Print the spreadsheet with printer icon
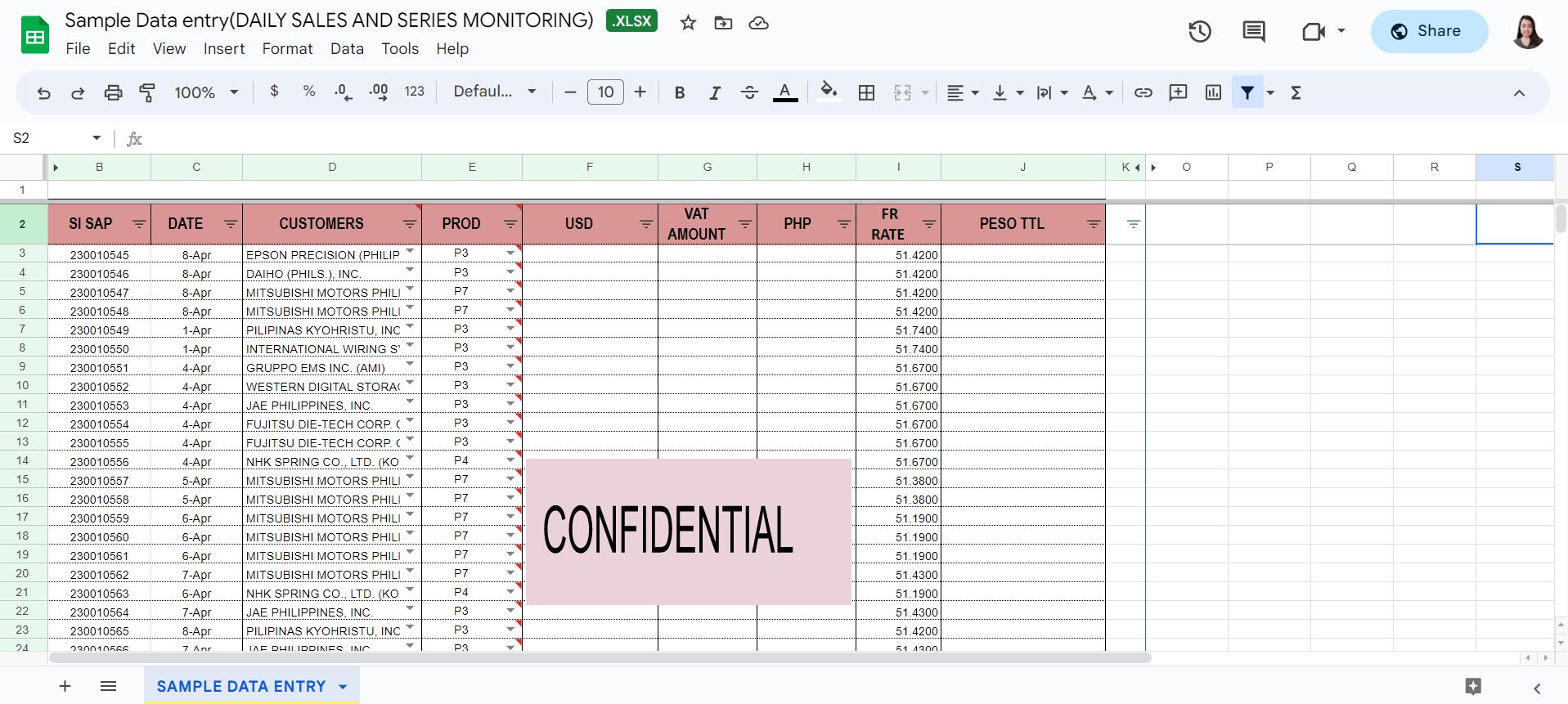This screenshot has height=704, width=1568. click(113, 93)
